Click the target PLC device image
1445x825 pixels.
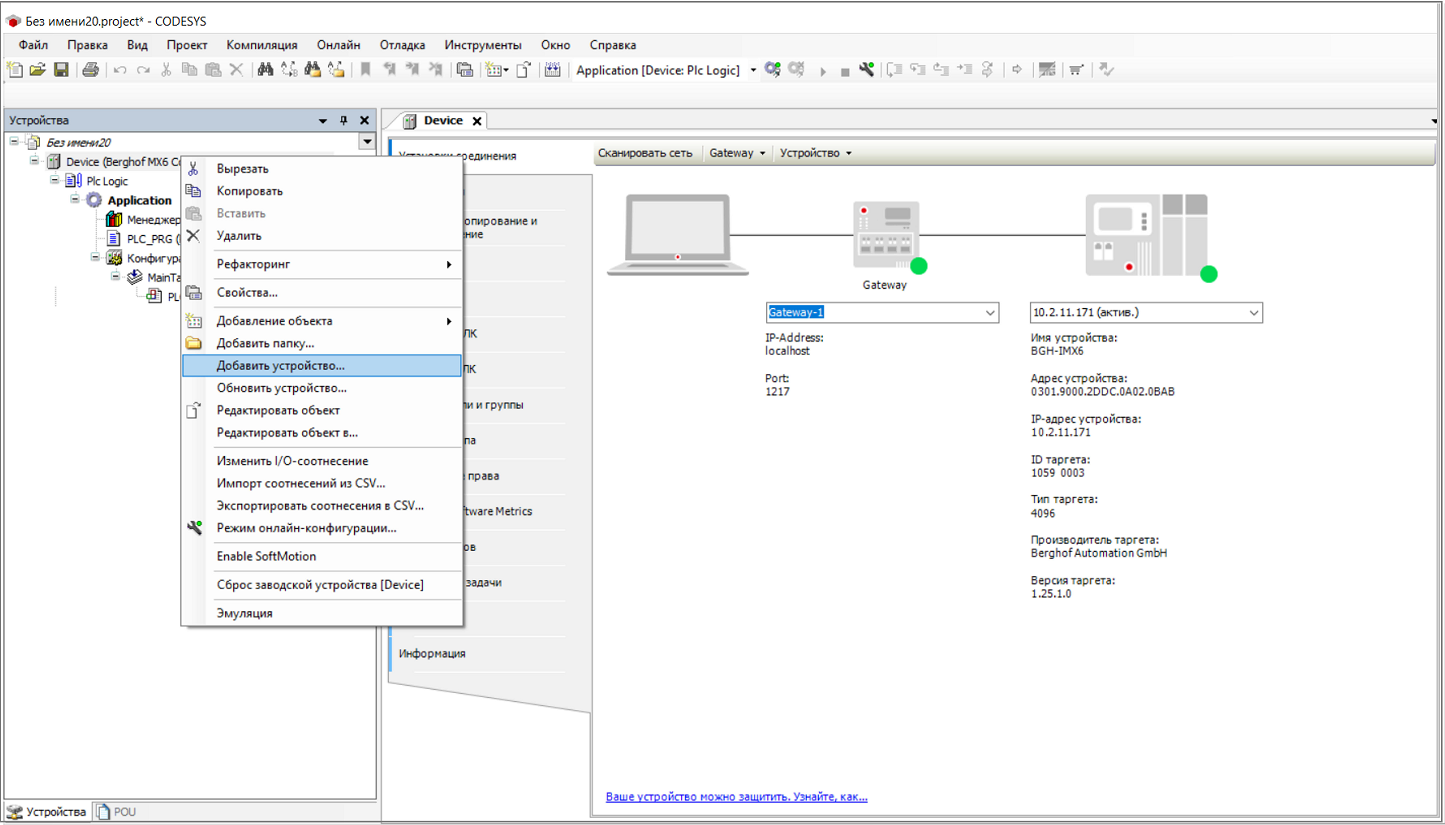[x=1146, y=236]
